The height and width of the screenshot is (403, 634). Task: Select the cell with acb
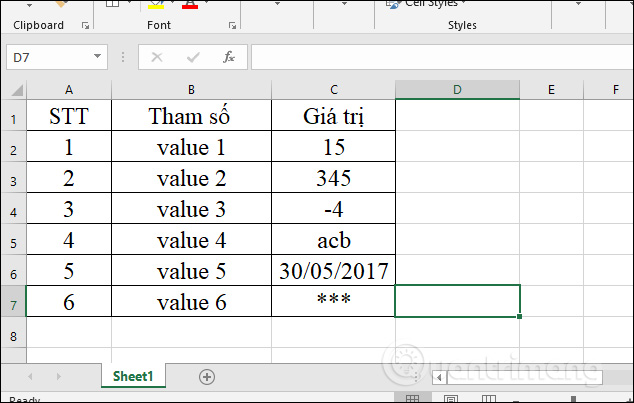334,240
